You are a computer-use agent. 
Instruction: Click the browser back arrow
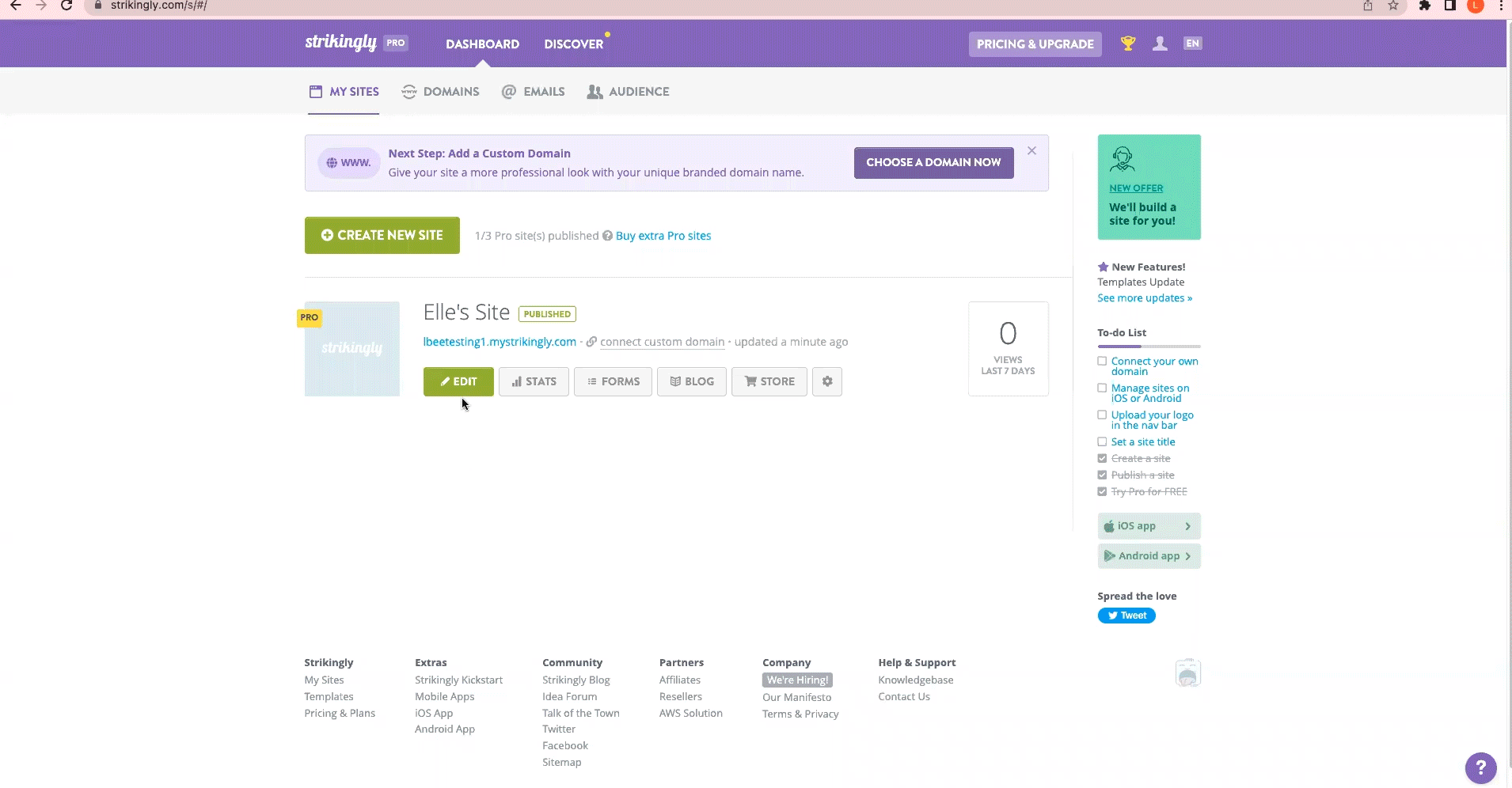click(x=15, y=6)
